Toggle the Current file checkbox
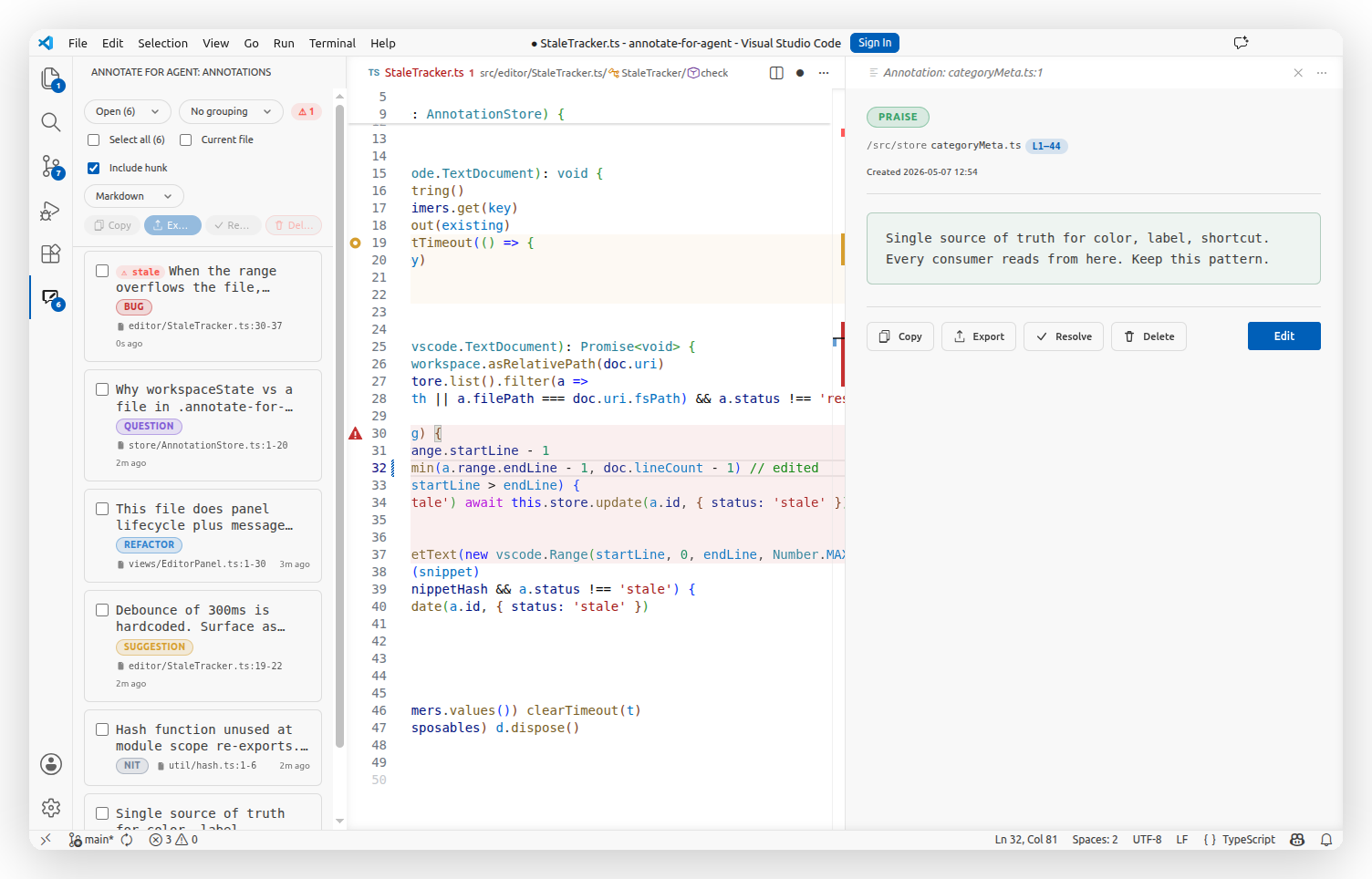The height and width of the screenshot is (879, 1372). point(185,140)
